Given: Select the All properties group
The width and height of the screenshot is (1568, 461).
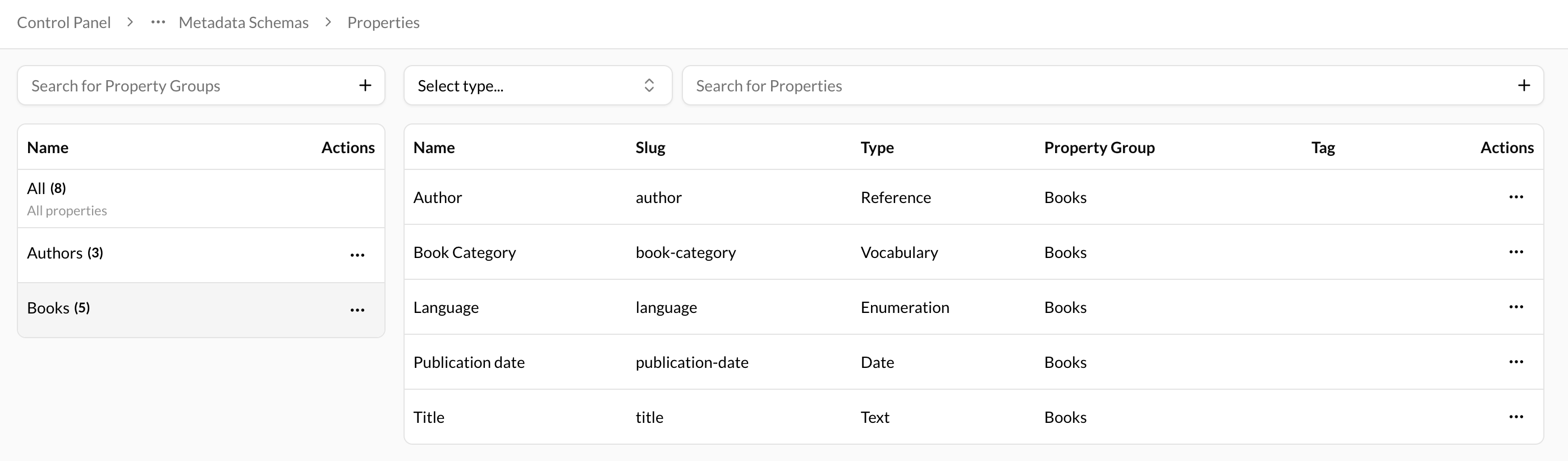Looking at the screenshot, I should pos(67,199).
